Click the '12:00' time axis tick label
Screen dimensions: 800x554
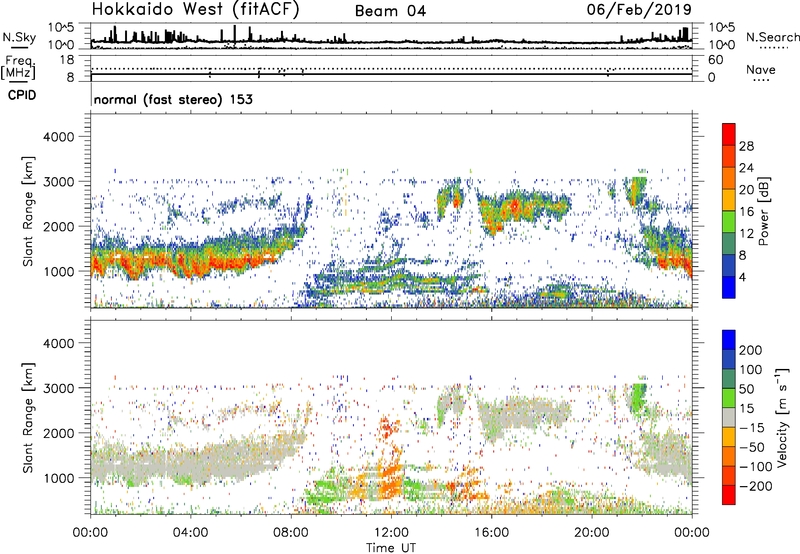tap(391, 533)
